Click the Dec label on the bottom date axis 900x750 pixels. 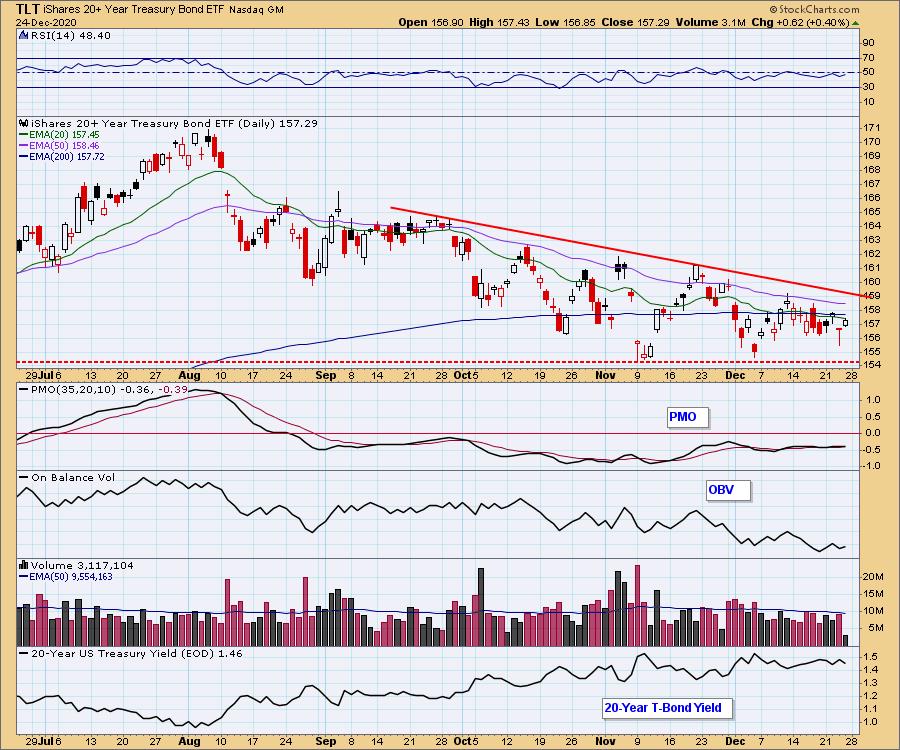coord(735,741)
